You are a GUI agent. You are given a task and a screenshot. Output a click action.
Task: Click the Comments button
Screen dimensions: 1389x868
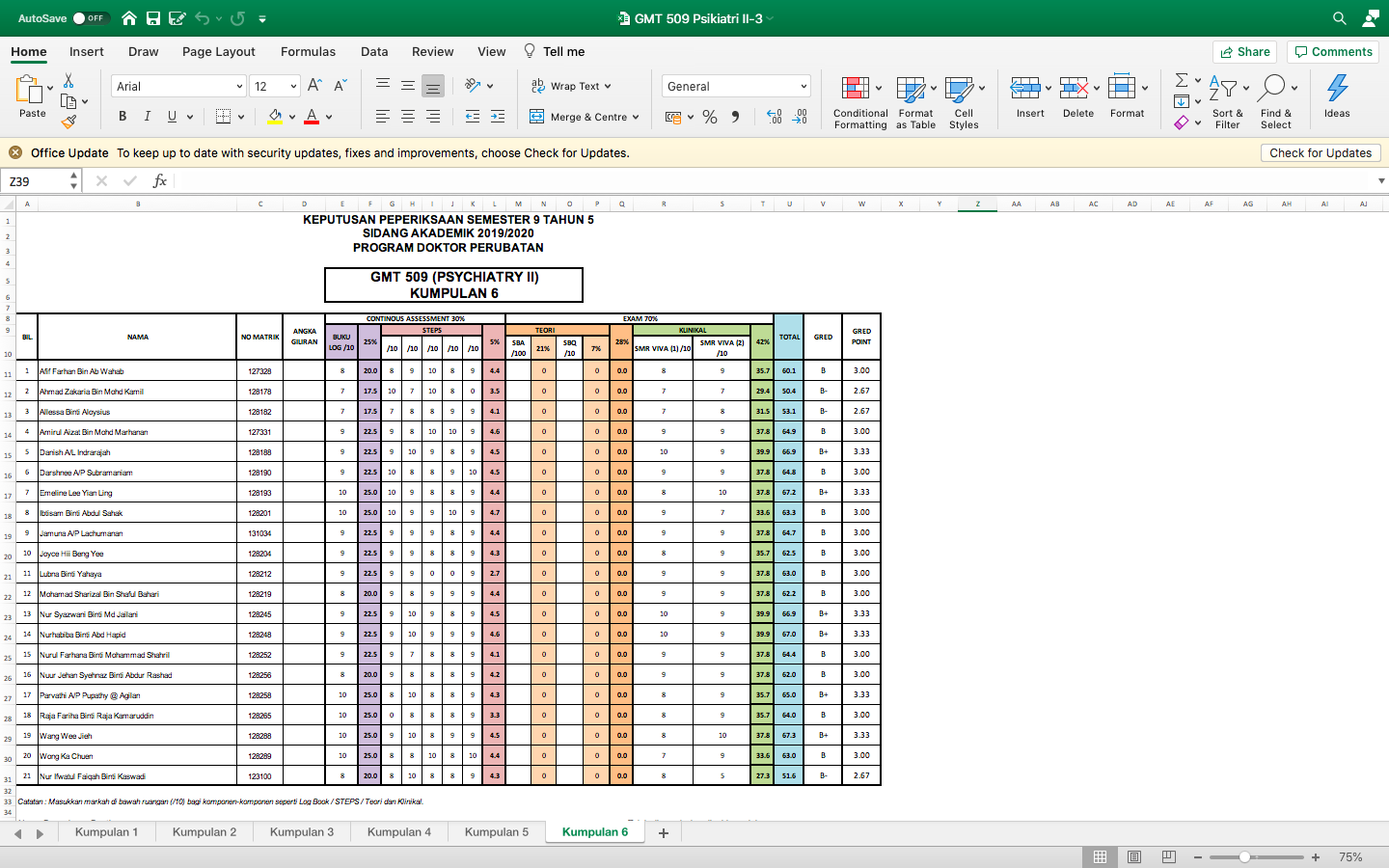pyautogui.click(x=1334, y=52)
